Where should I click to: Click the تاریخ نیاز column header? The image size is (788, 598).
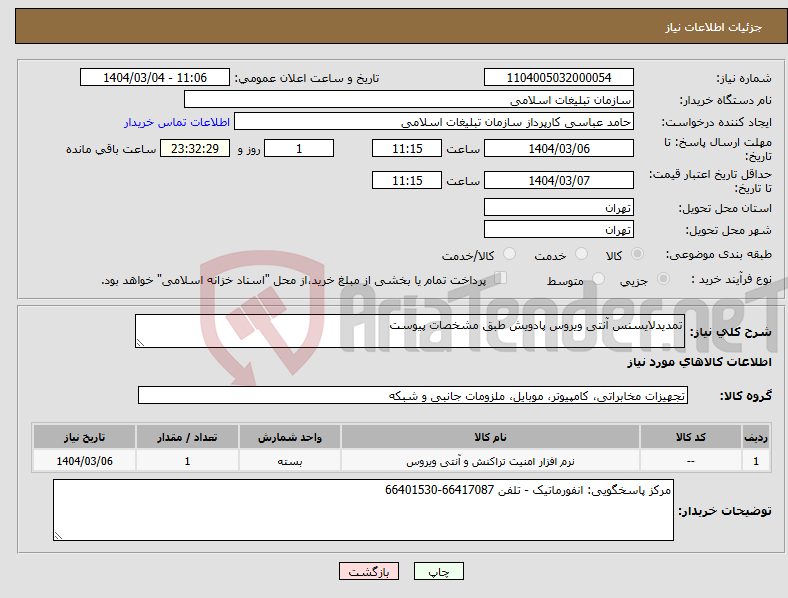[x=84, y=437]
